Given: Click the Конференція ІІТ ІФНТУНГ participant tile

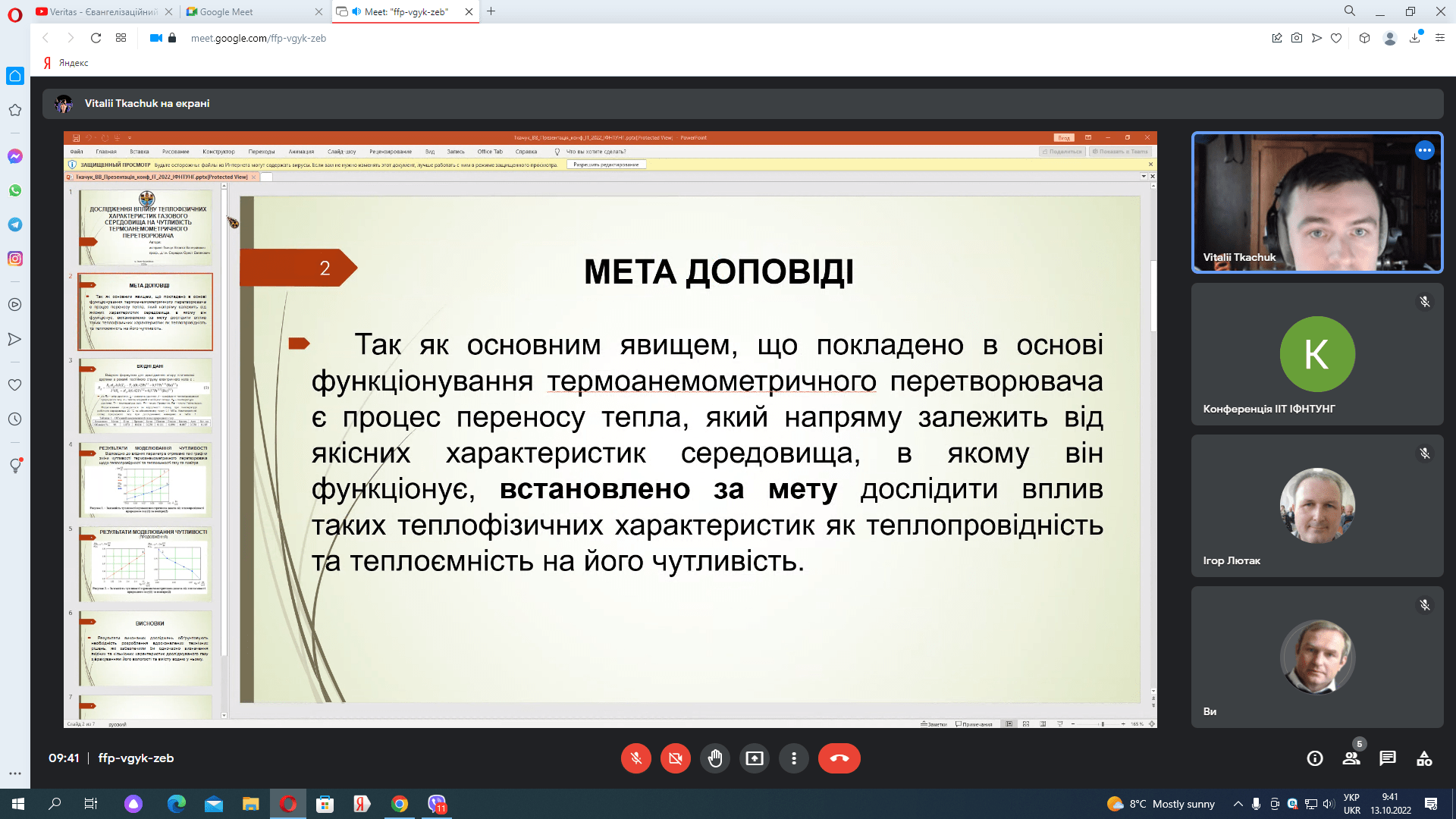Looking at the screenshot, I should click(1316, 354).
